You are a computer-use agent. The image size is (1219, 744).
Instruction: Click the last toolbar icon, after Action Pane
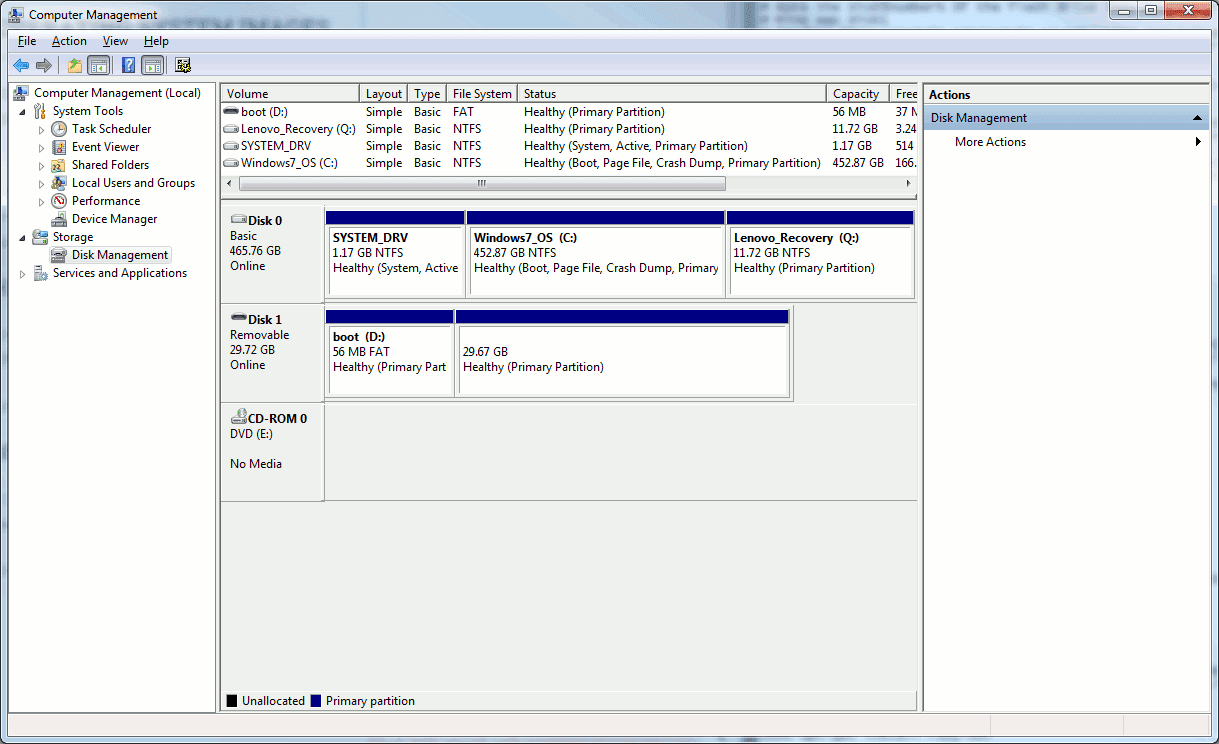(183, 66)
